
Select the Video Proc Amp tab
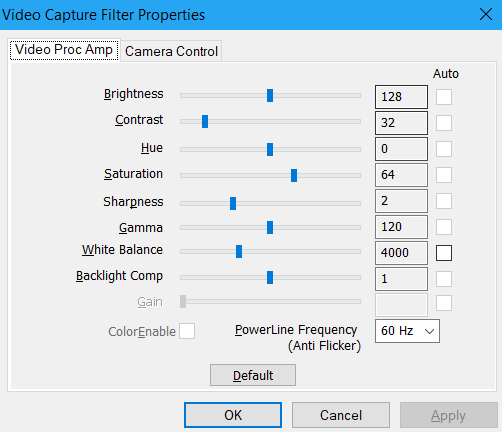(64, 50)
